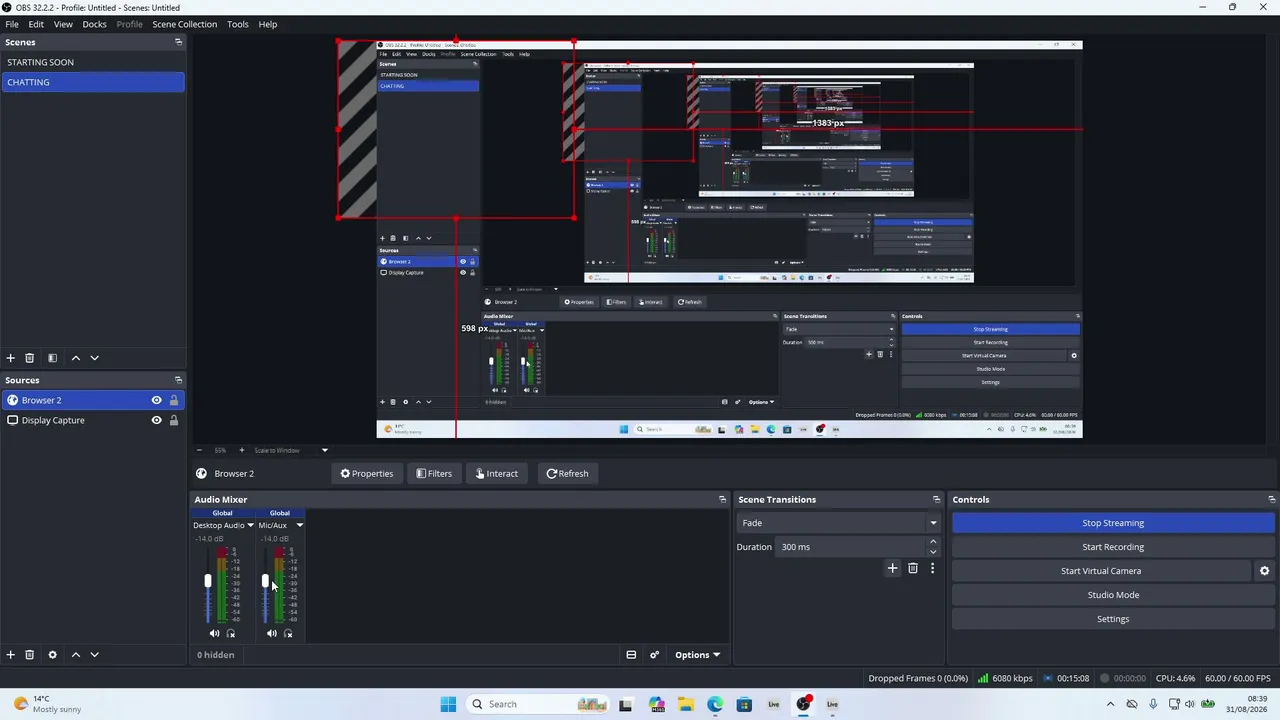
Task: Click the Mic/Aux volume slider handle
Action: click(x=265, y=581)
